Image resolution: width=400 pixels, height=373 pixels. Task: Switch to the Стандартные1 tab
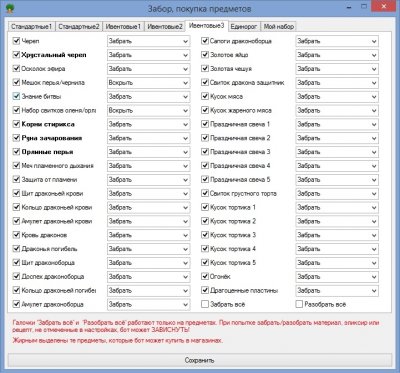coord(31,27)
